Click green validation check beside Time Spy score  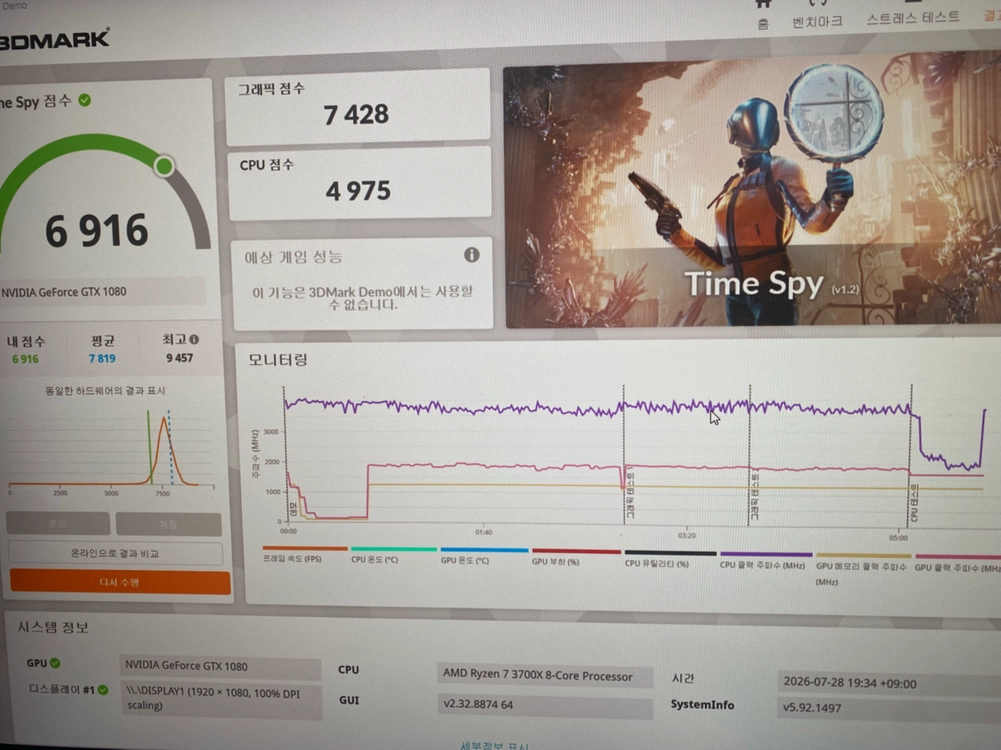[x=84, y=100]
